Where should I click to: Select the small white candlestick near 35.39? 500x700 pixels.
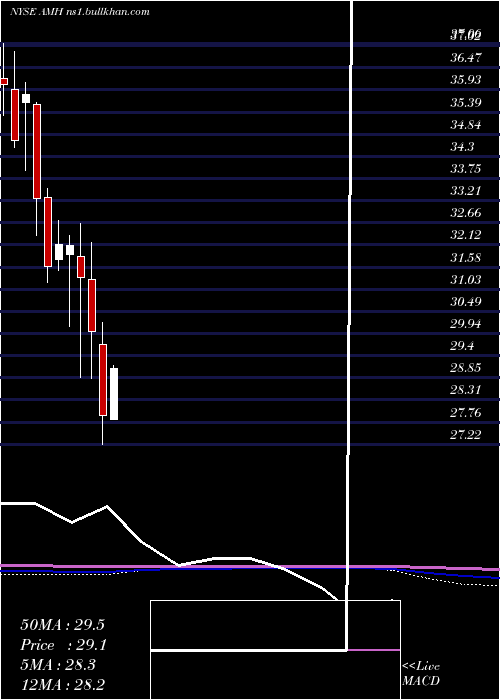26,98
